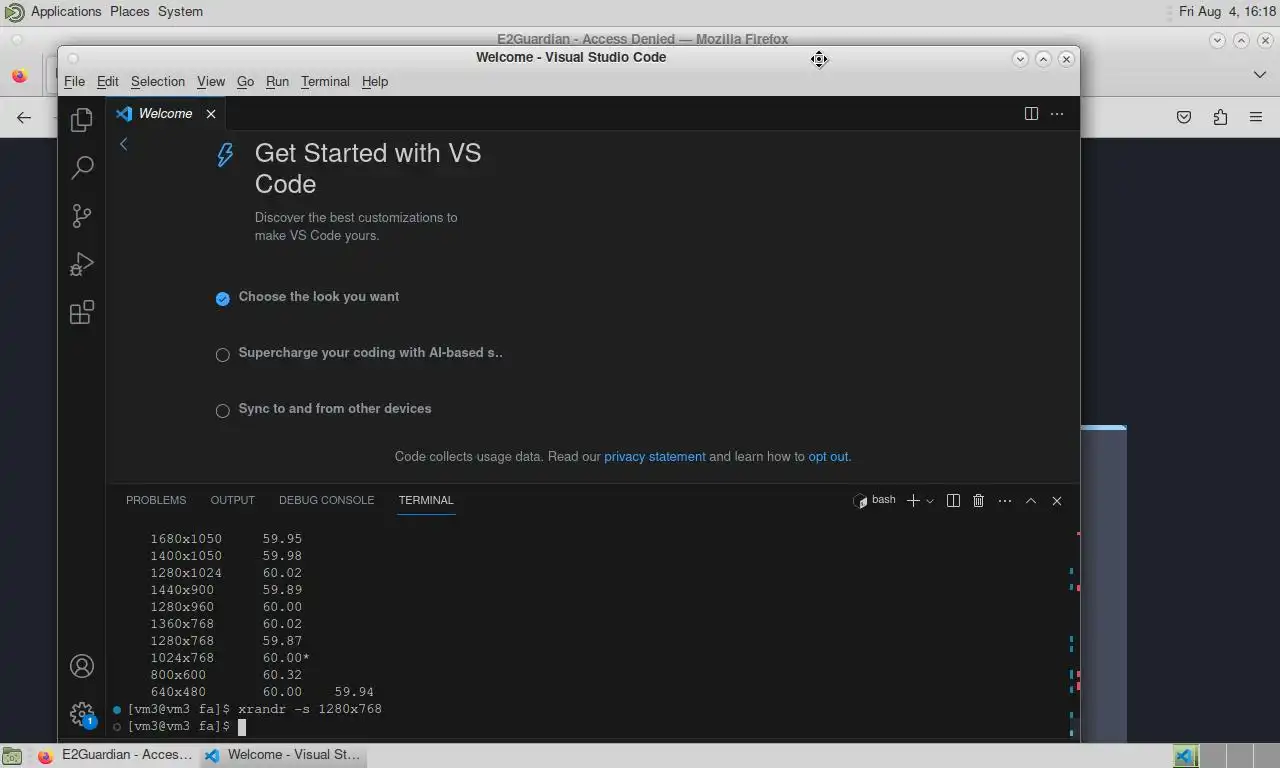Go back using the walkthrough chevron
The width and height of the screenshot is (1280, 768).
124,144
